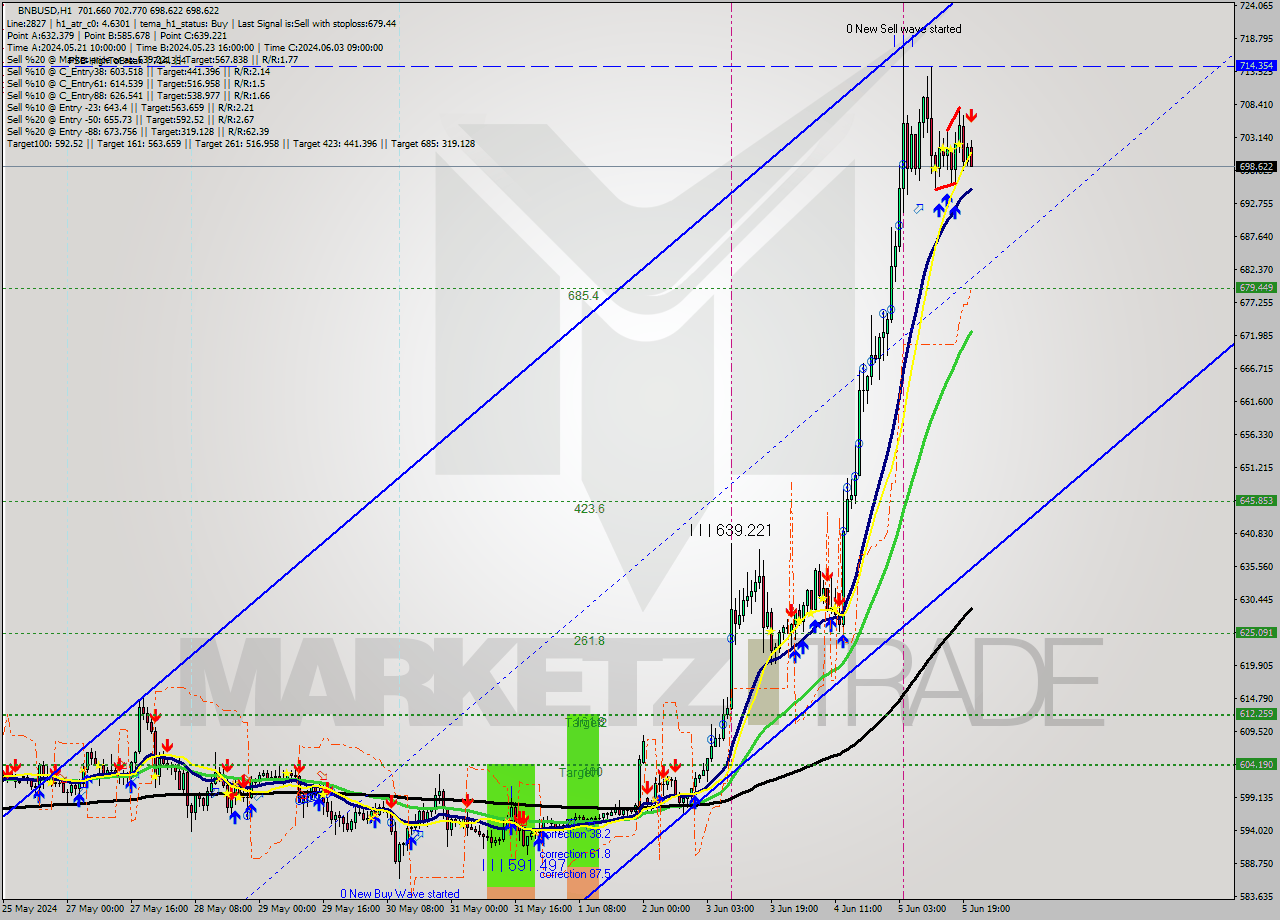Click the '27 May 16:00' time axis label
The image size is (1280, 920).
tap(160, 909)
